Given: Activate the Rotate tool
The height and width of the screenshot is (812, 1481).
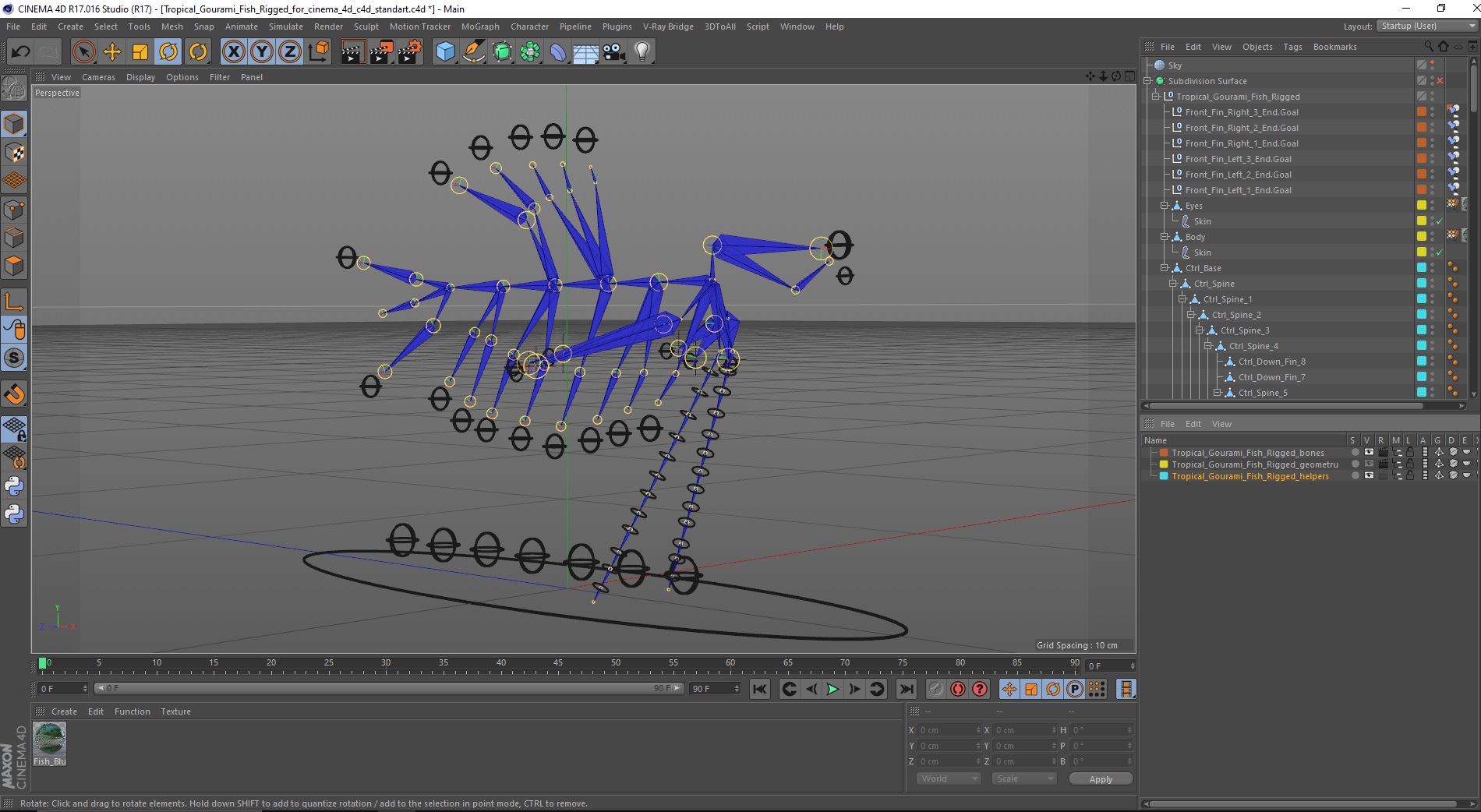Looking at the screenshot, I should click(x=168, y=52).
